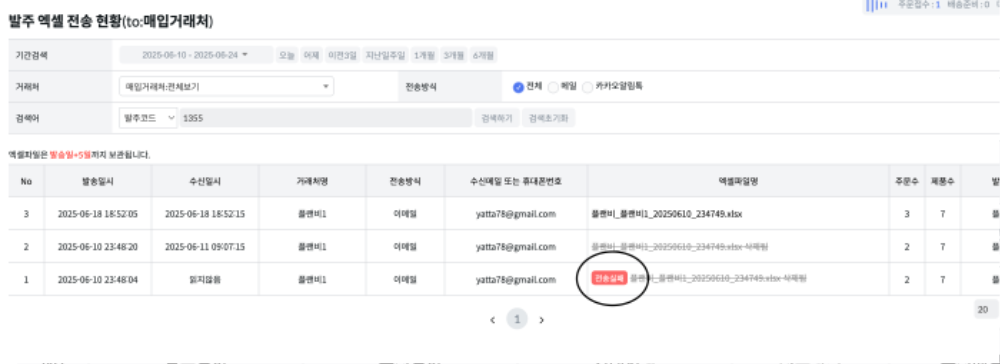Click the No column header
The image size is (1000, 364).
[x=26, y=181]
